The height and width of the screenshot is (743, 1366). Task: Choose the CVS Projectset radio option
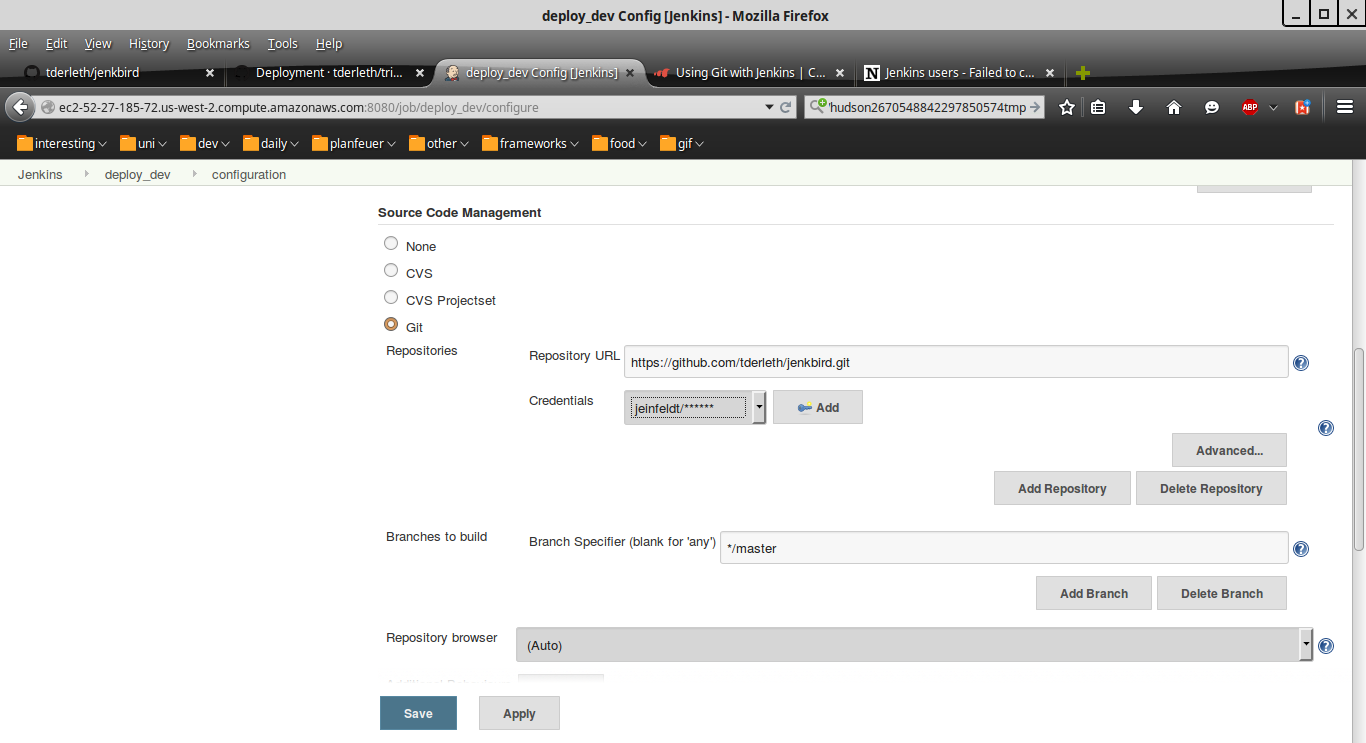tap(391, 297)
